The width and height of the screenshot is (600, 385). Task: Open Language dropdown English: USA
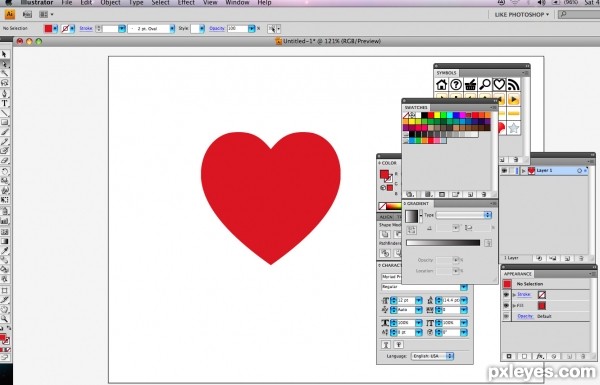click(x=432, y=356)
